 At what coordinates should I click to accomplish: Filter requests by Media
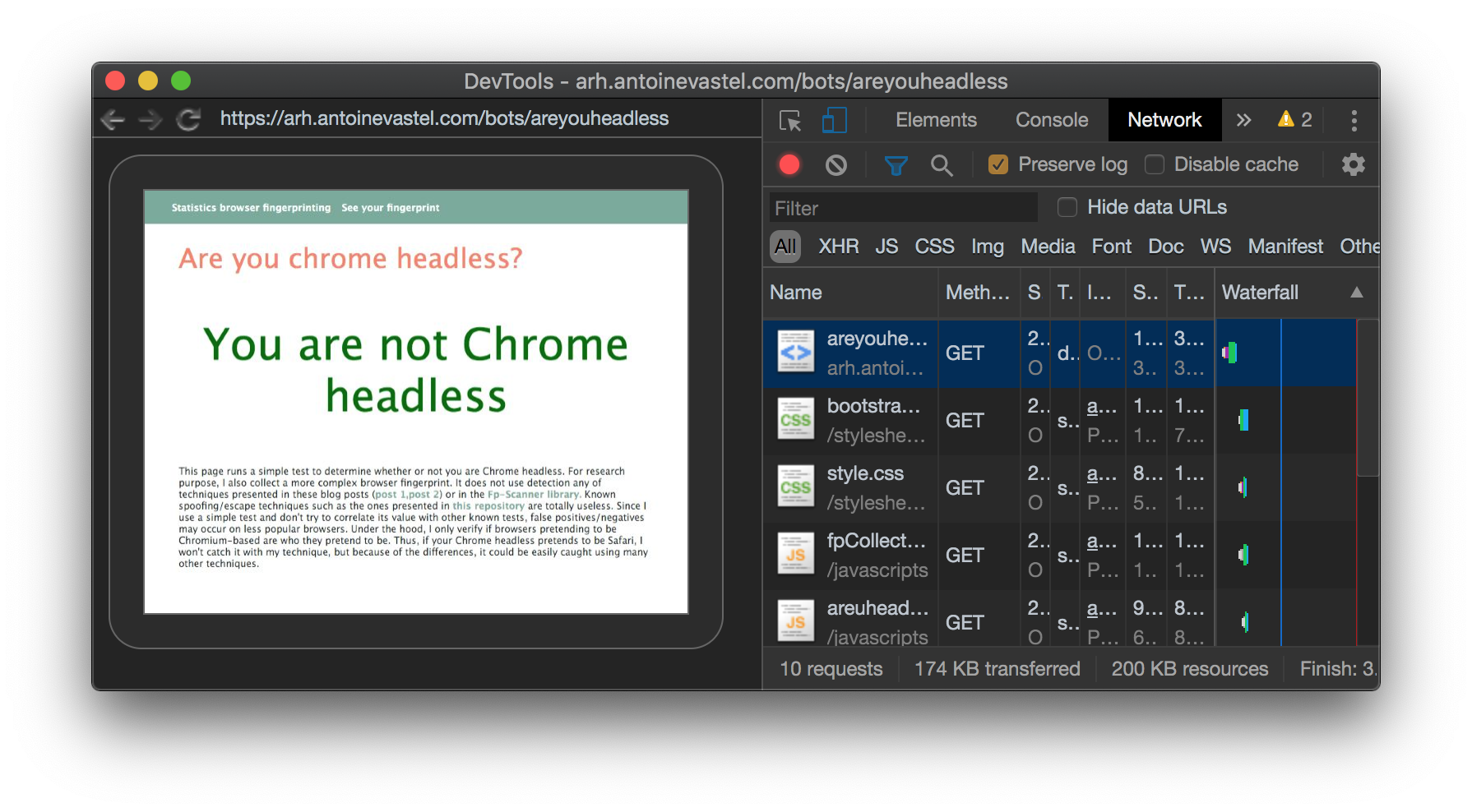pos(1048,247)
